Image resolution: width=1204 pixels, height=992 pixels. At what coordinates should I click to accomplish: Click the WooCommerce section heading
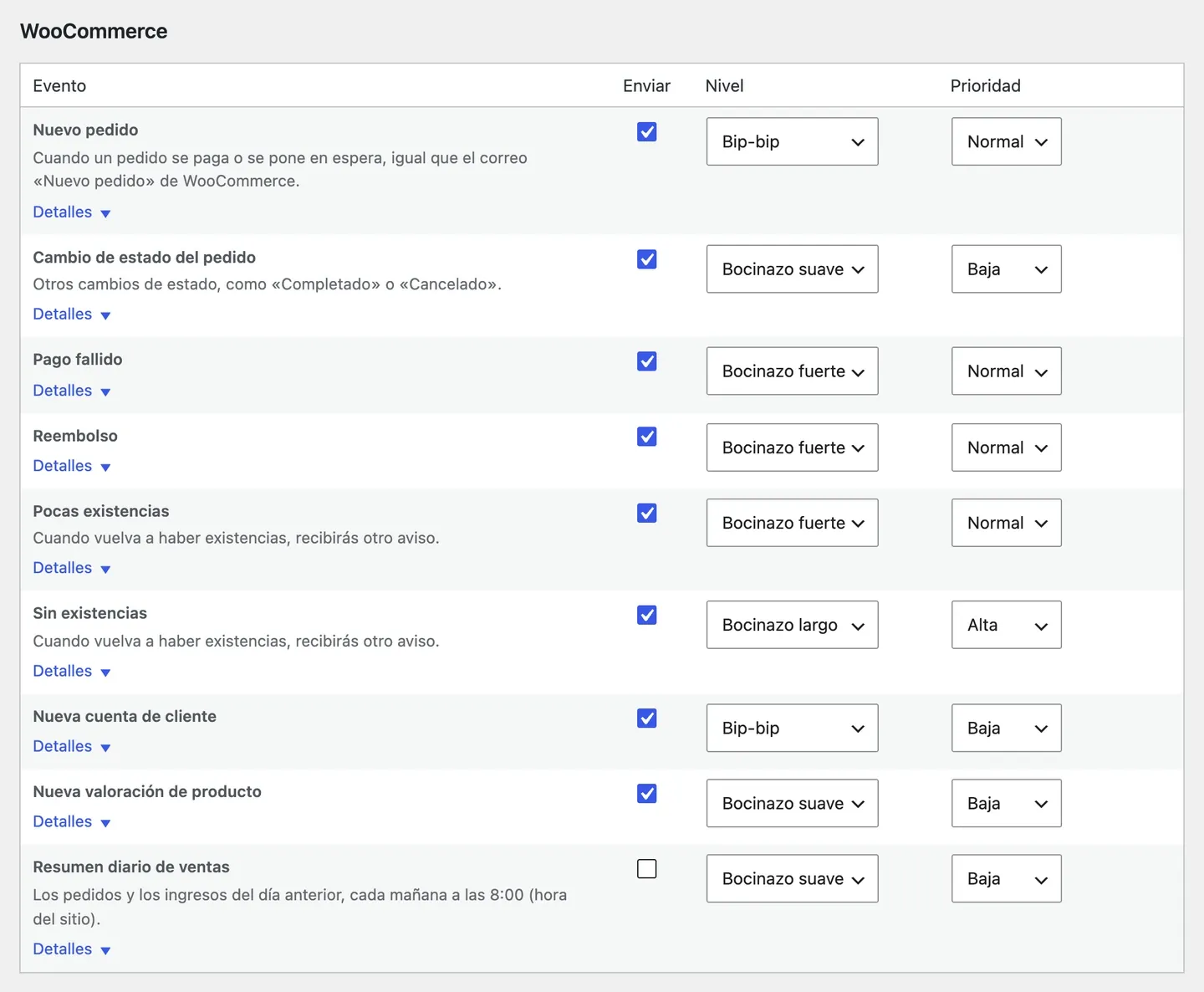[x=94, y=31]
